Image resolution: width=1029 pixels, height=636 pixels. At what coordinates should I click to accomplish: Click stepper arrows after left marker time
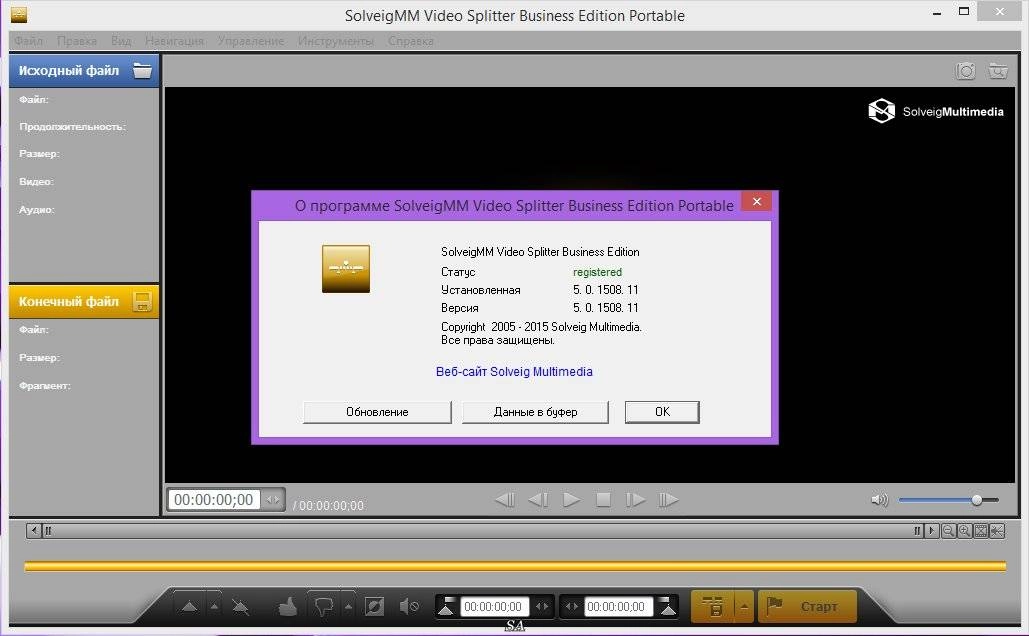(x=542, y=606)
